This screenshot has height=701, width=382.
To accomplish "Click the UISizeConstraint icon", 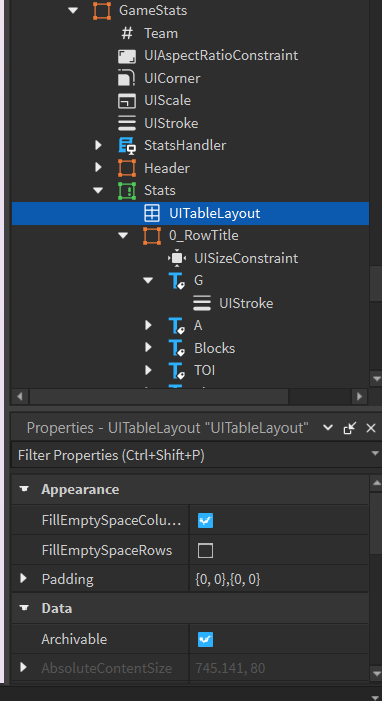I will tap(177, 258).
